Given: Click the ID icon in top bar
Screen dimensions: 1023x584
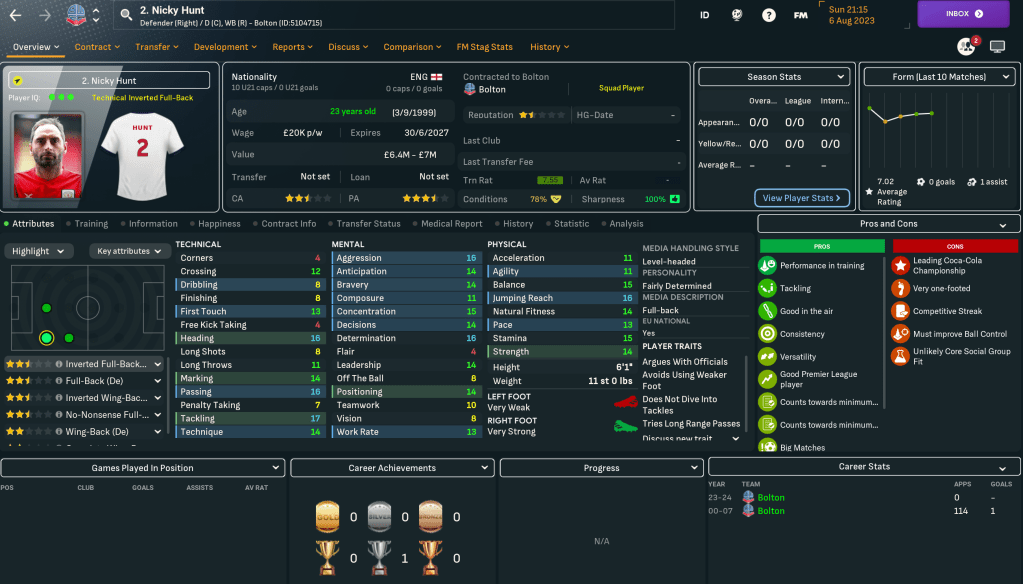Looking at the screenshot, I should click(704, 15).
